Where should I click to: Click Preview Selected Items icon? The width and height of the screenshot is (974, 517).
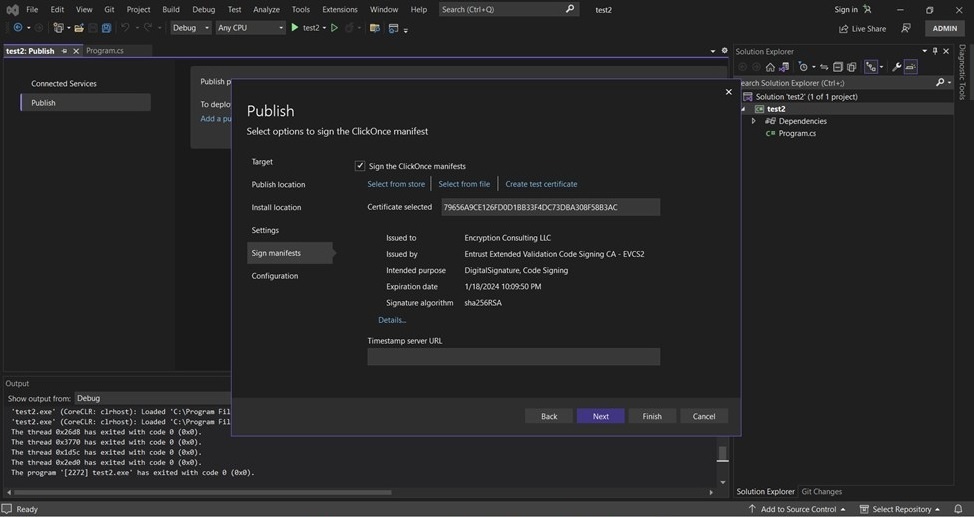coord(910,67)
